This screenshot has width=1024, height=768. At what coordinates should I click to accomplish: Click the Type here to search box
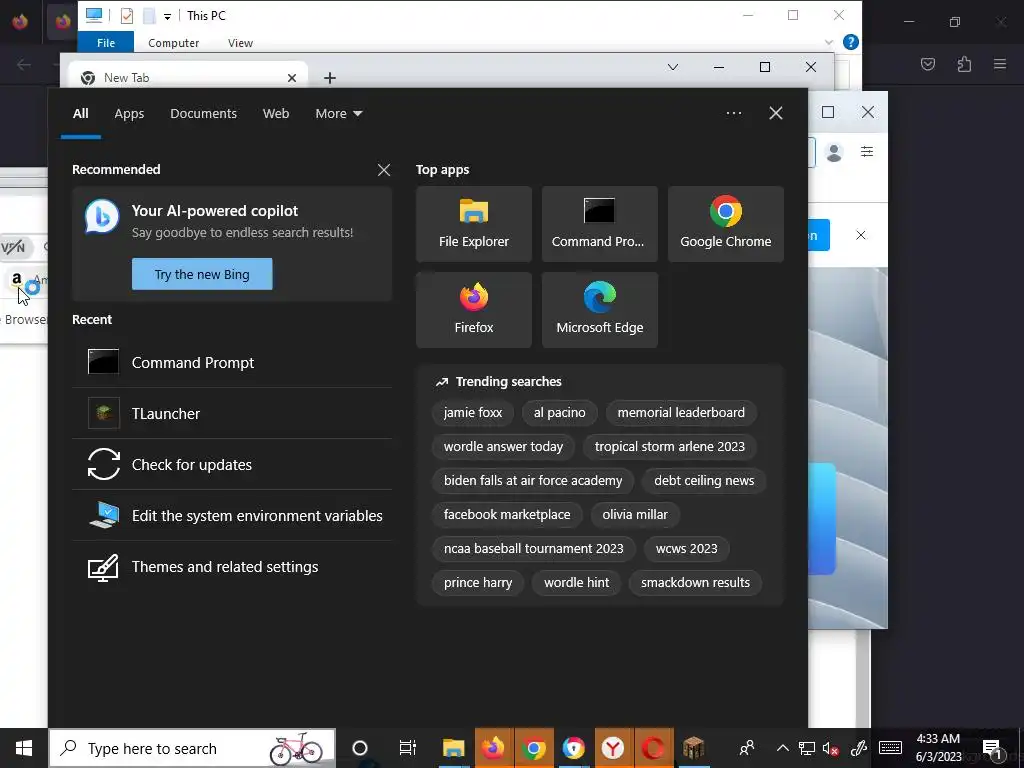192,748
